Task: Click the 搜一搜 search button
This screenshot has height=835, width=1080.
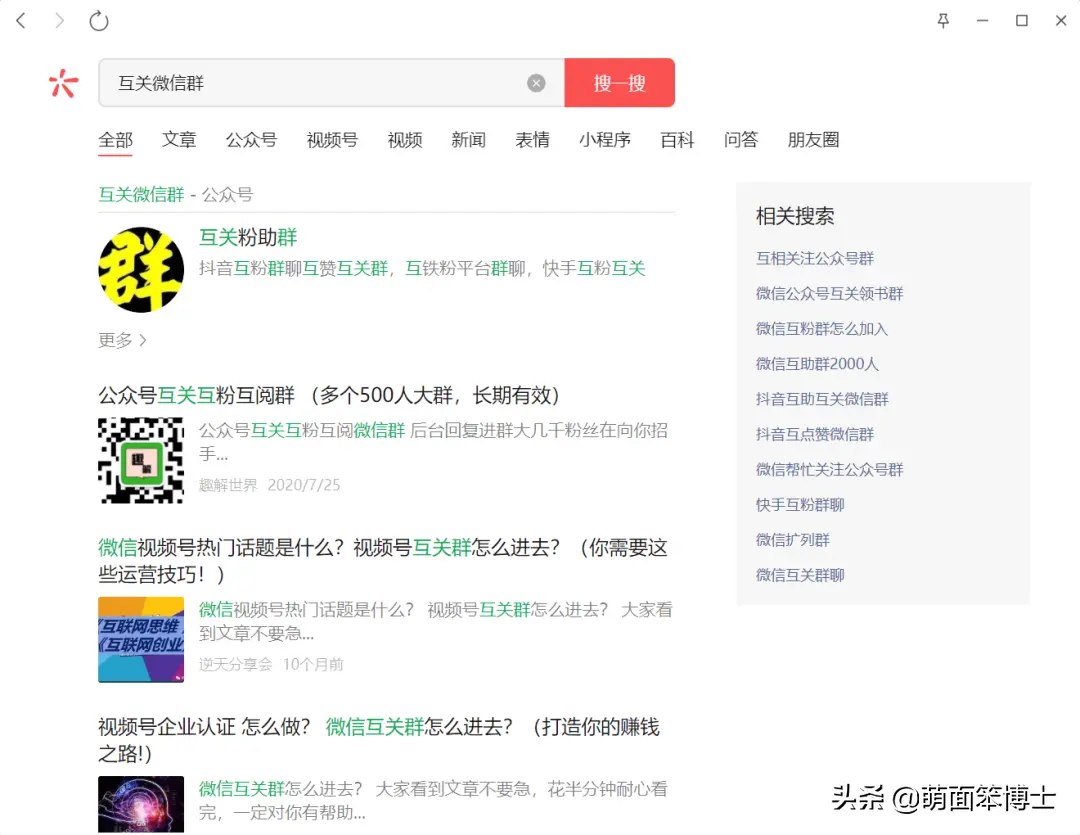Action: point(619,83)
